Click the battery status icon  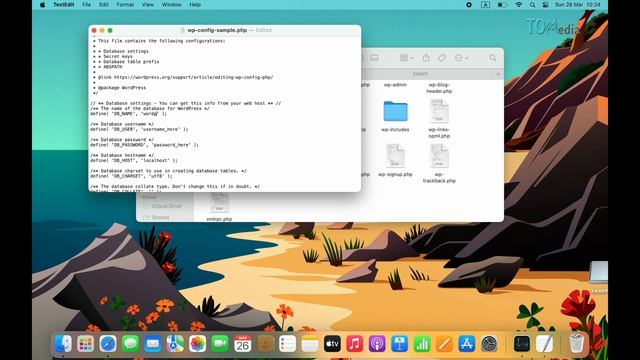tap(502, 4)
